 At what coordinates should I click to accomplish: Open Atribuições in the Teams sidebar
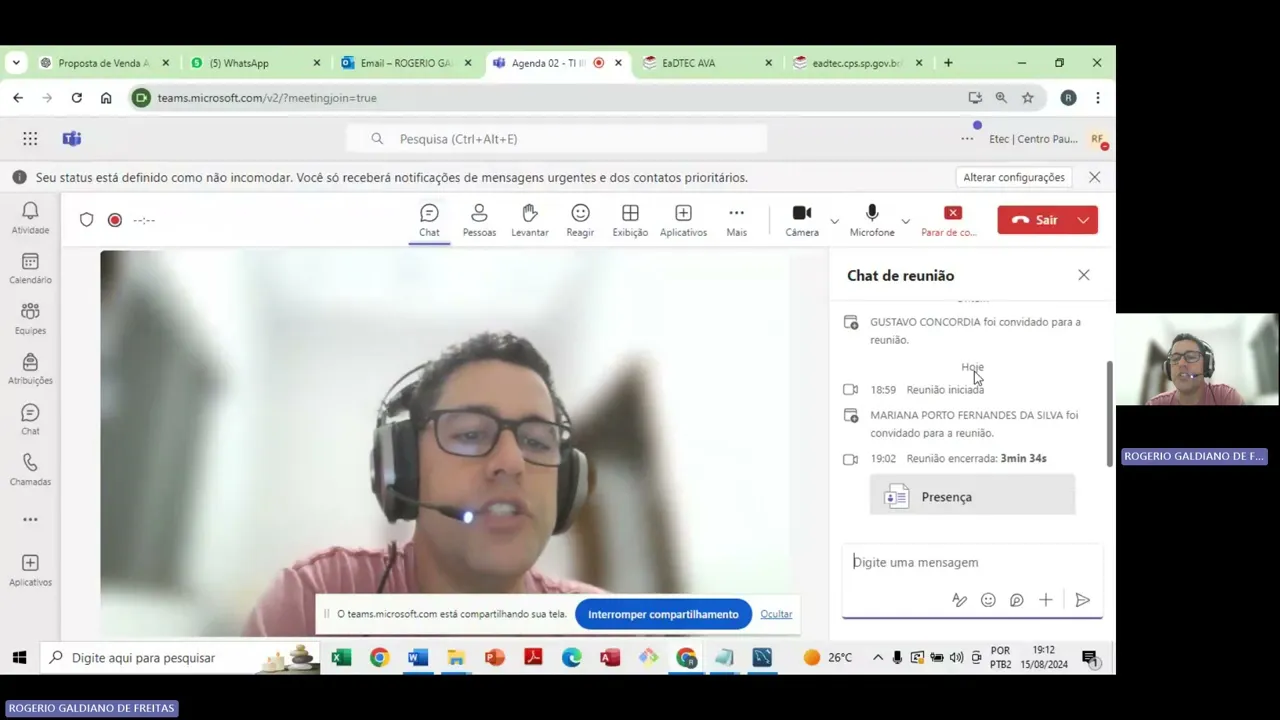click(x=30, y=368)
